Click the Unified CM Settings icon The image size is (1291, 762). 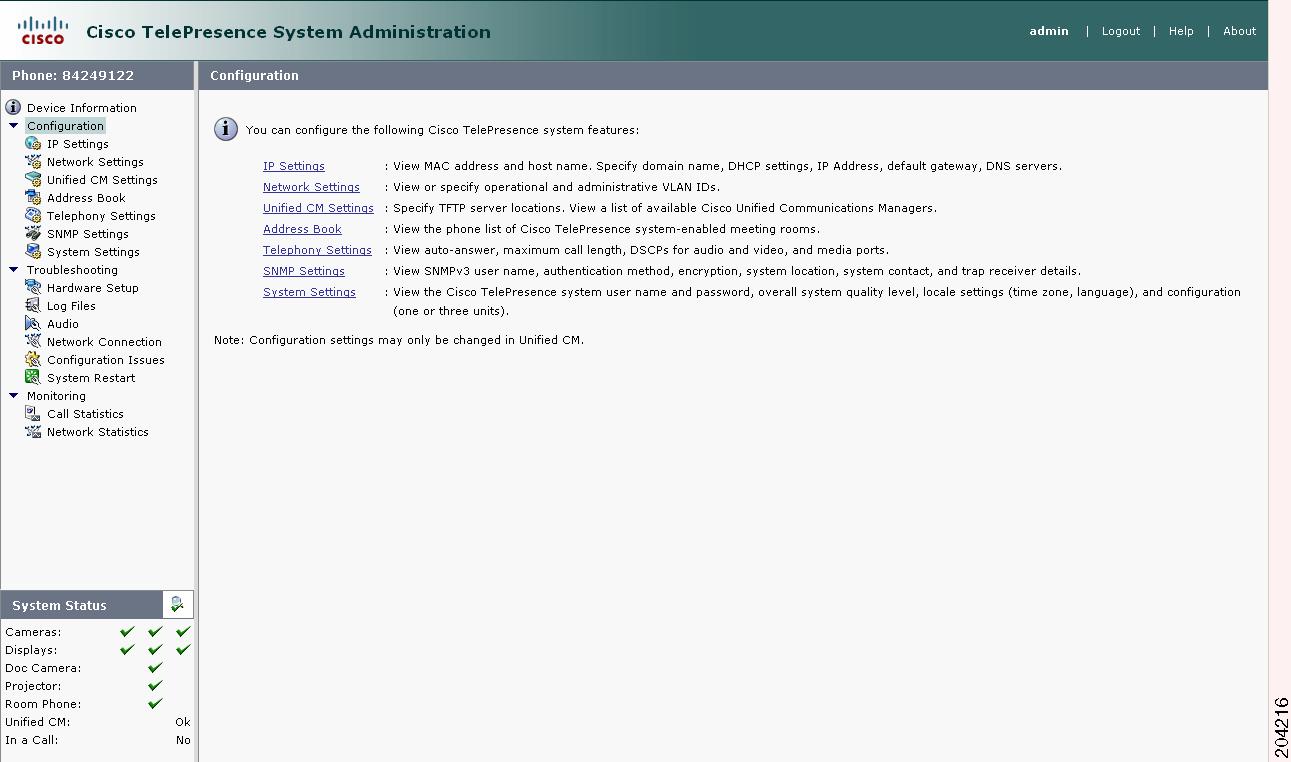point(33,179)
